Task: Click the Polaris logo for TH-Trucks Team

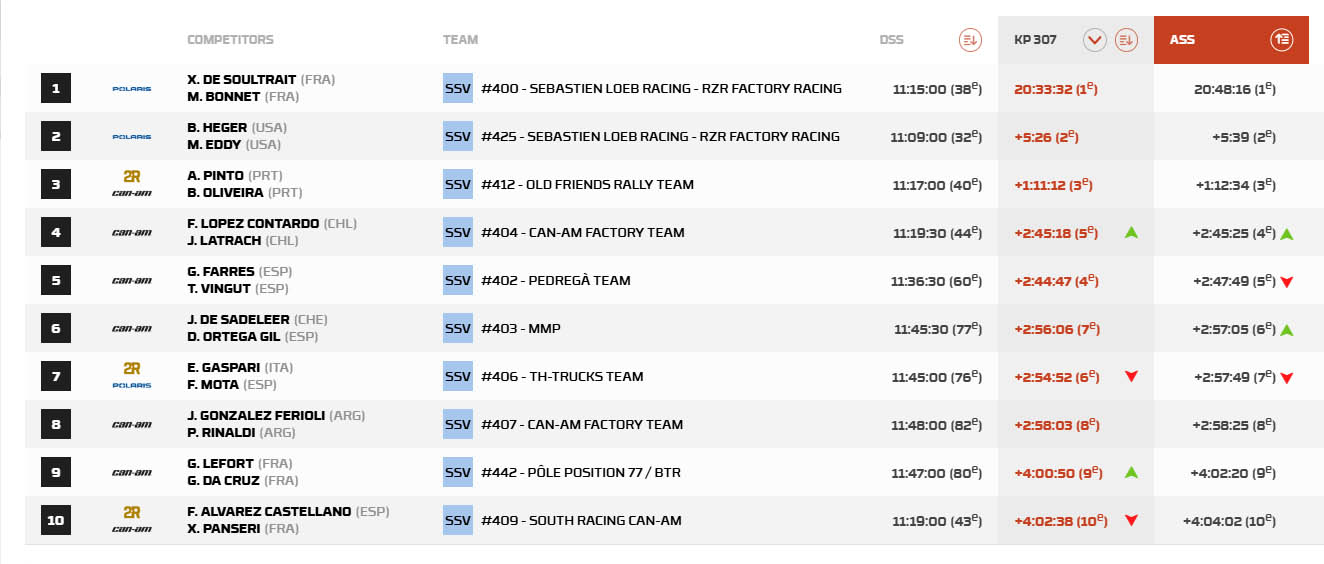Action: 131,385
